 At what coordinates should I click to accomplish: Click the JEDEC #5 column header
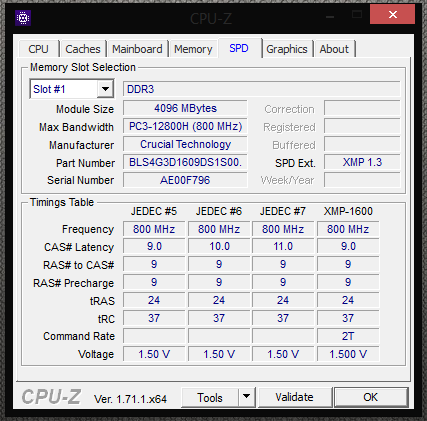154,211
